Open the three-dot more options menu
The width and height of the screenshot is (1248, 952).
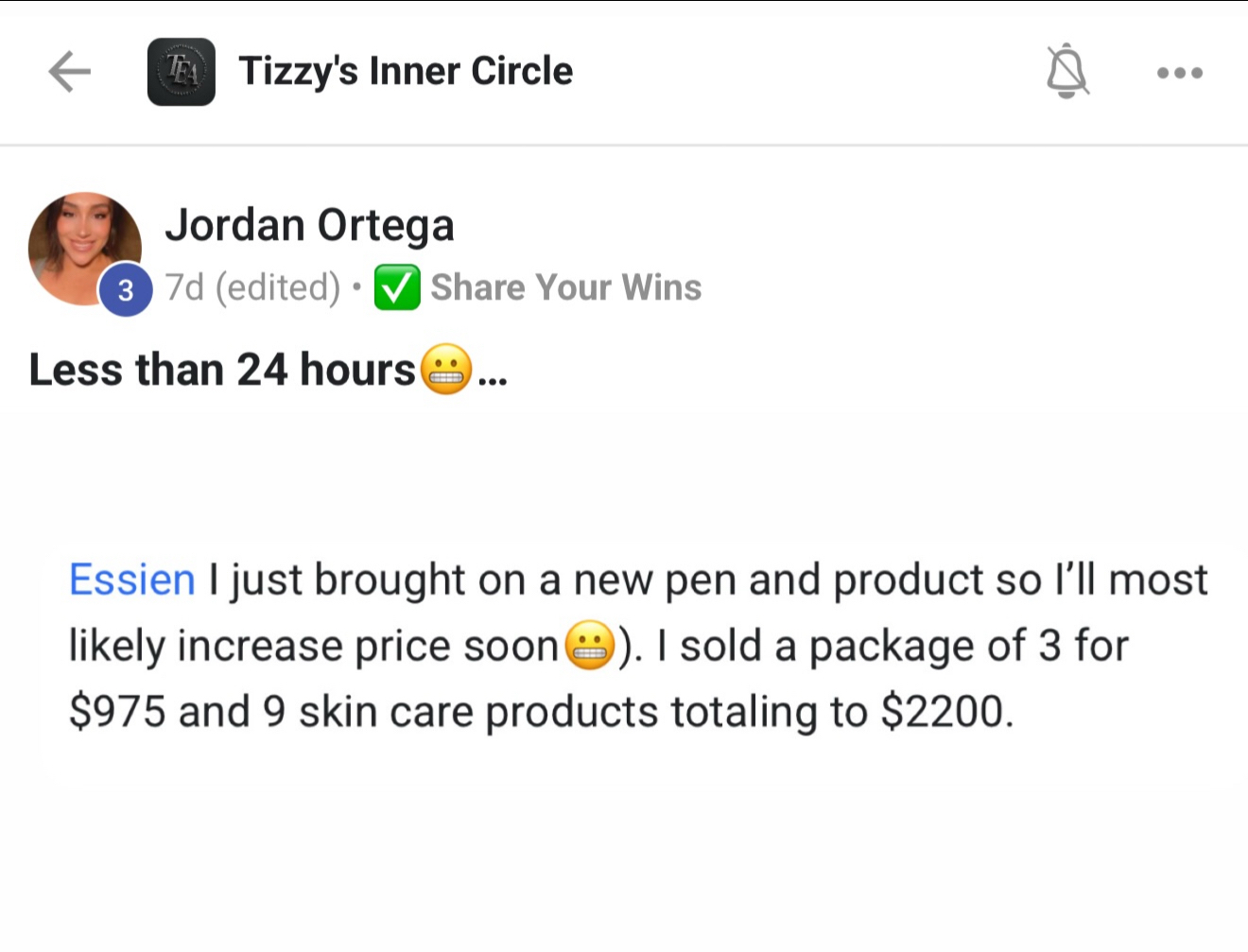[1179, 73]
